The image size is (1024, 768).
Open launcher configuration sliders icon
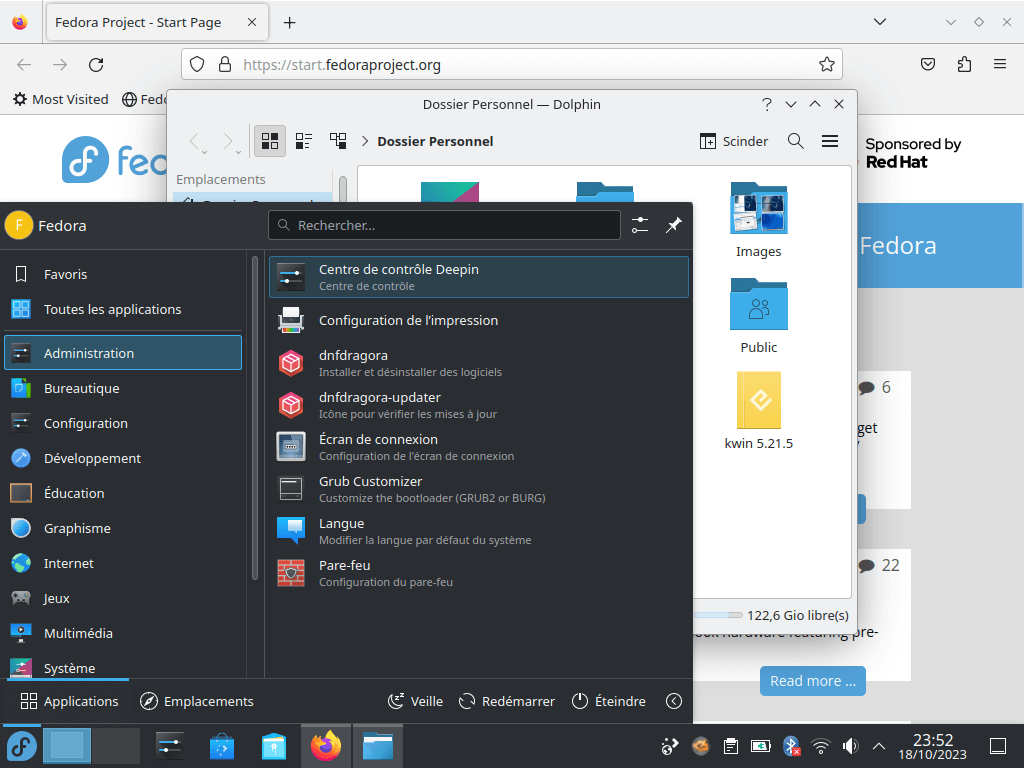click(x=640, y=225)
